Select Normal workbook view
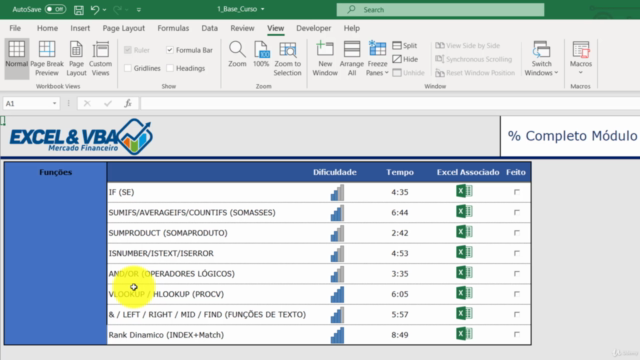Viewport: 640px width, 360px height. click(x=17, y=58)
